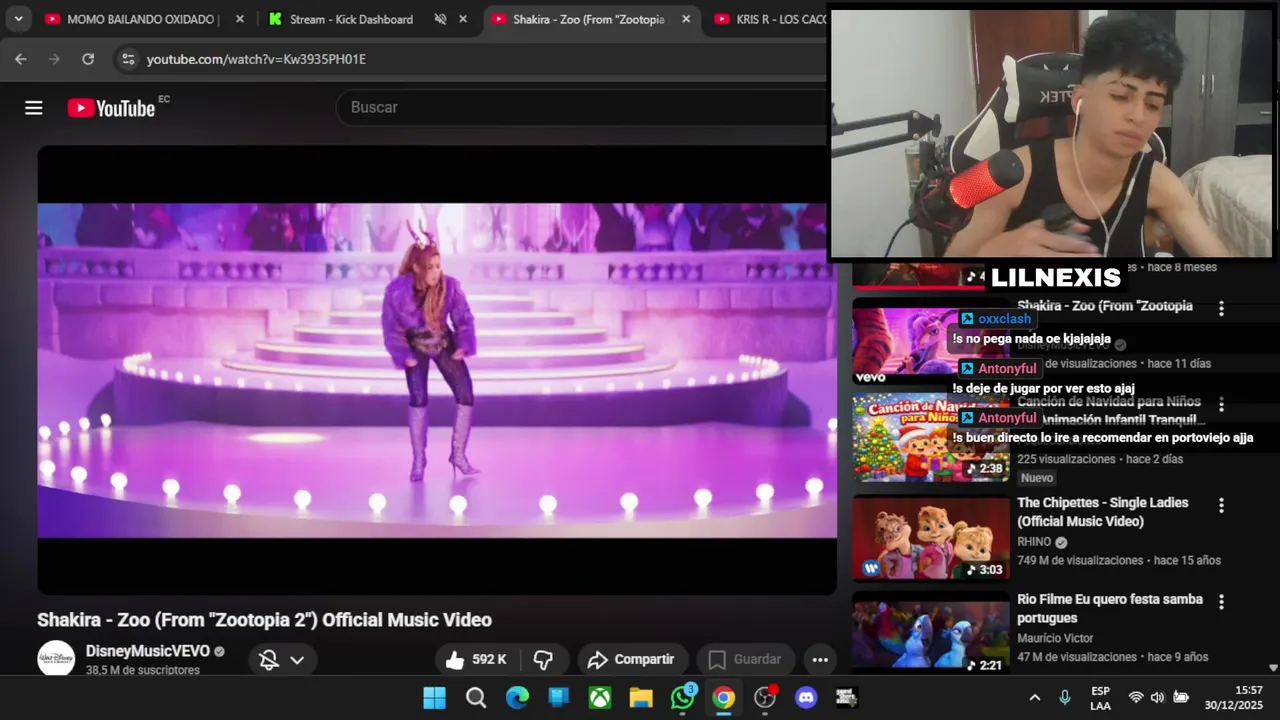The height and width of the screenshot is (720, 1280).
Task: Open Canción de Navidad para Niños thumbnail
Action: point(931,437)
